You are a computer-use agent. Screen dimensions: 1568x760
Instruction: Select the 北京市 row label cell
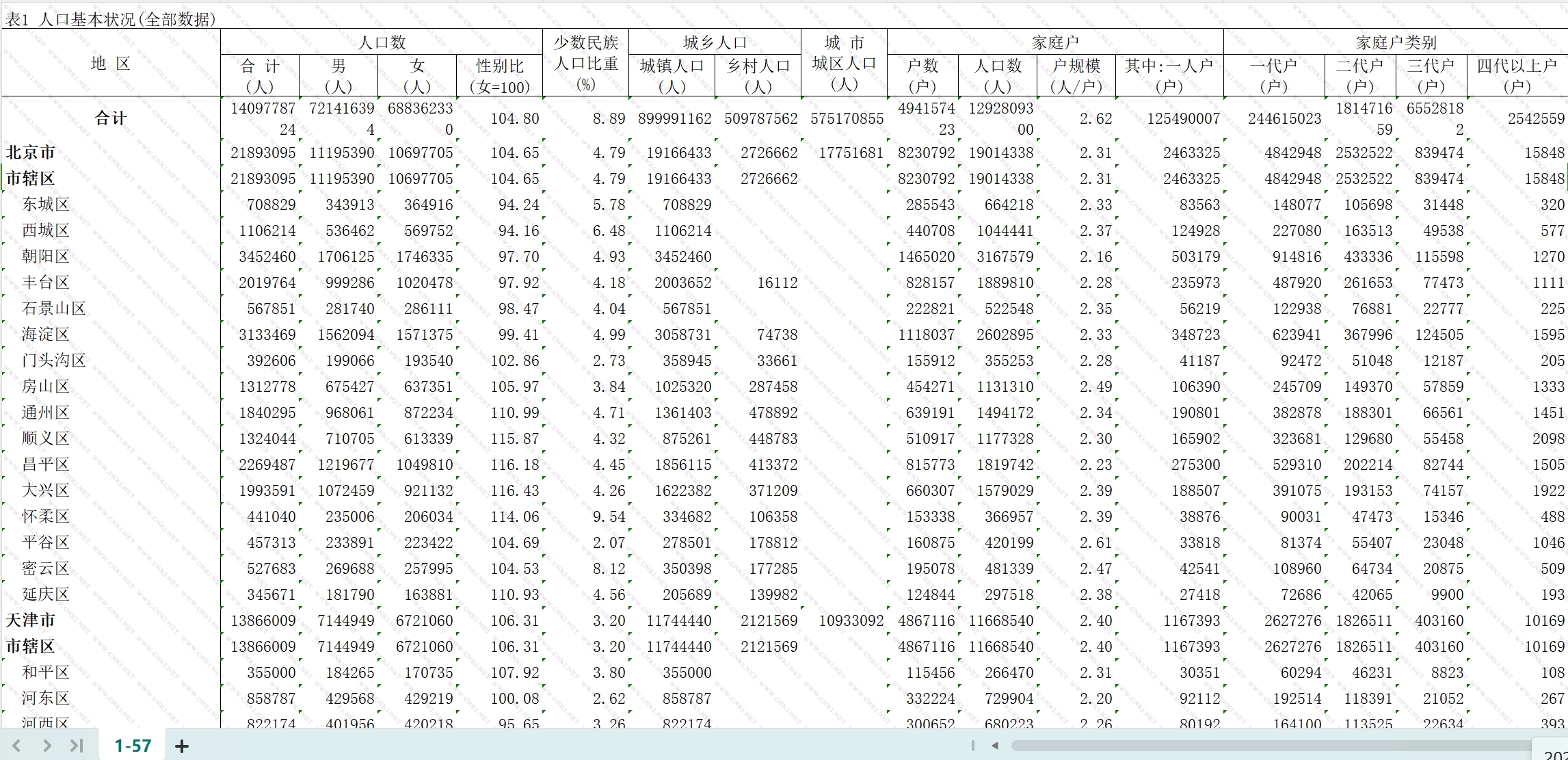point(31,153)
